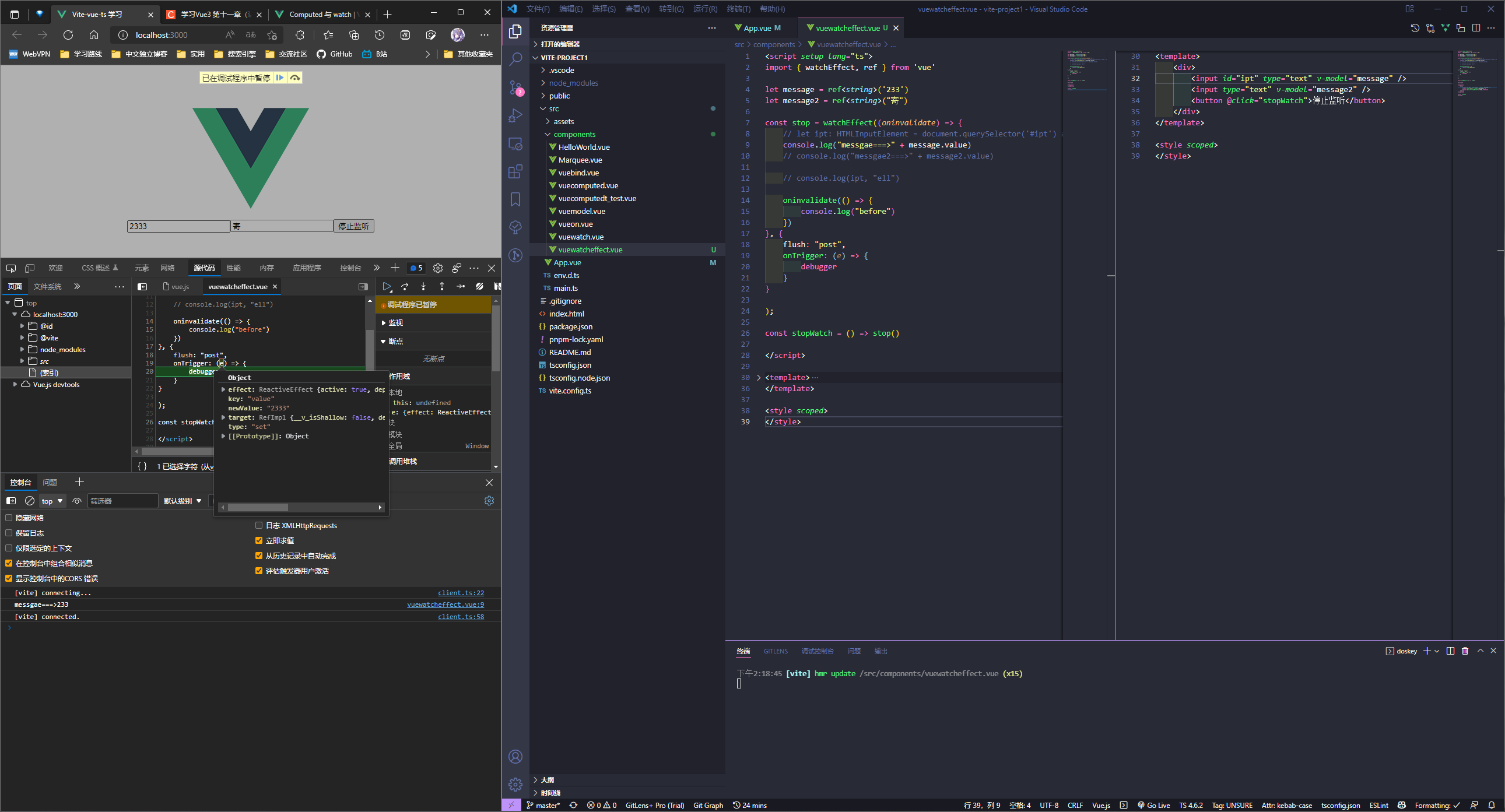Check 仅限选定的上下文 checkbox
The width and height of the screenshot is (1505, 812).
point(9,548)
